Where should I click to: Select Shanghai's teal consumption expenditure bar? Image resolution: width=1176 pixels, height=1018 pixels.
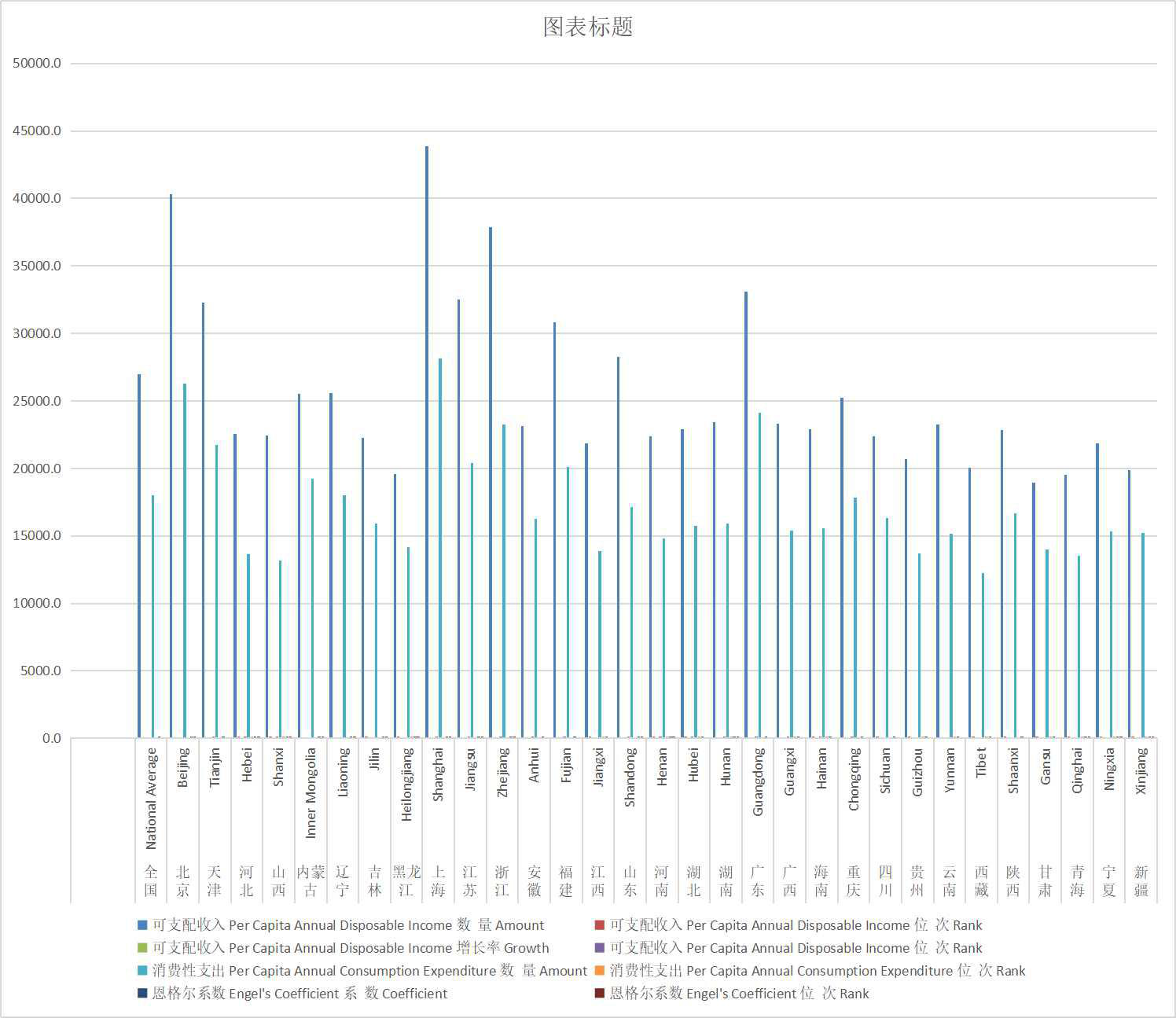click(440, 548)
